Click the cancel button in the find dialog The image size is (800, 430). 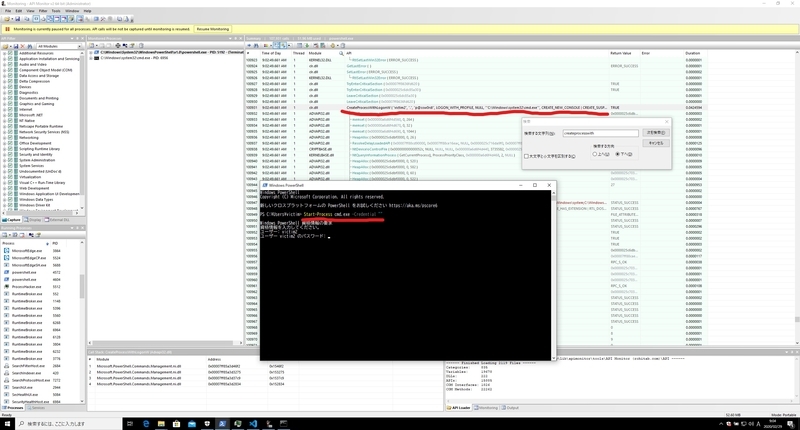coord(656,143)
